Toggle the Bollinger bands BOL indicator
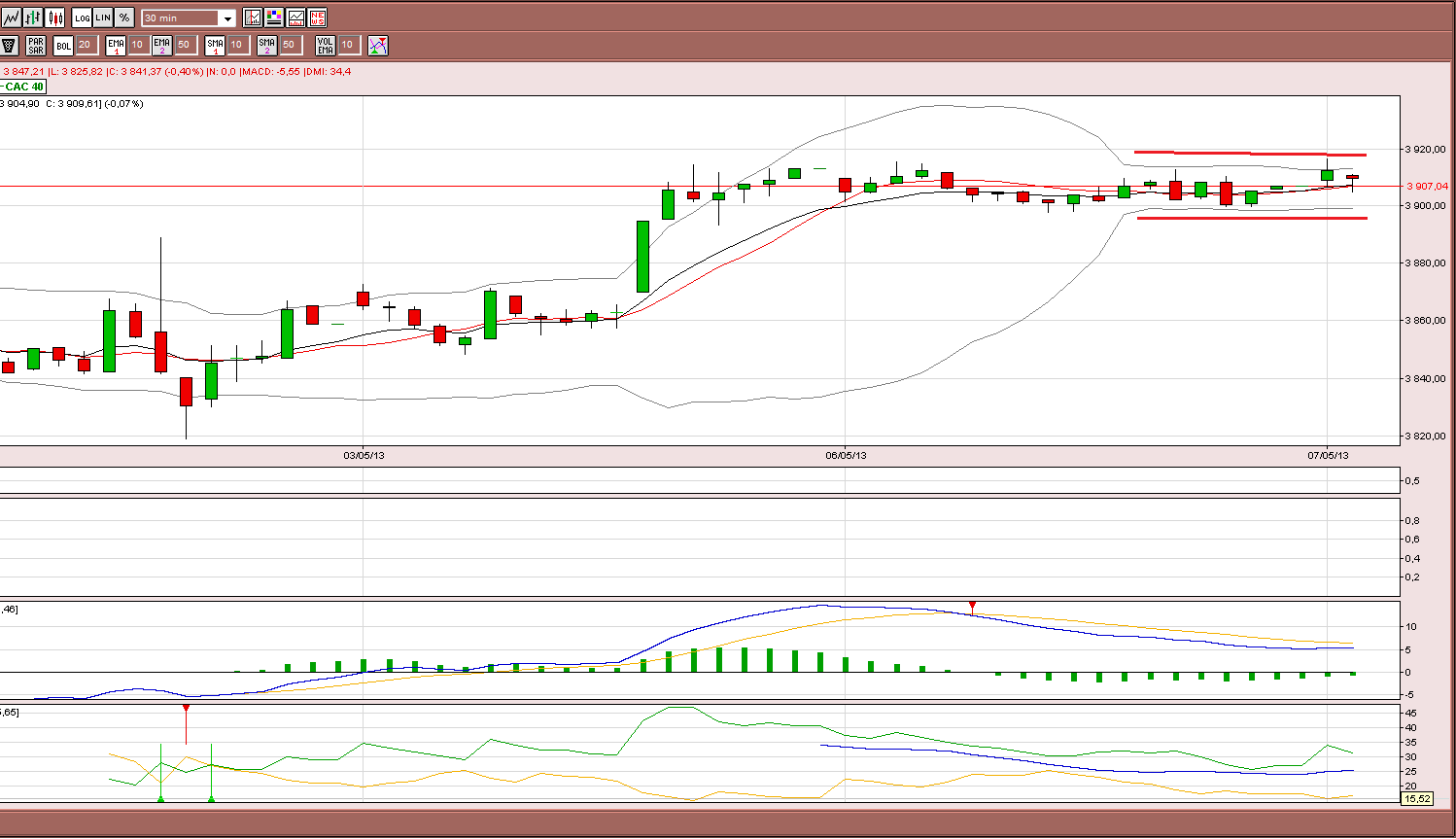Image resolution: width=1456 pixels, height=839 pixels. tap(63, 45)
